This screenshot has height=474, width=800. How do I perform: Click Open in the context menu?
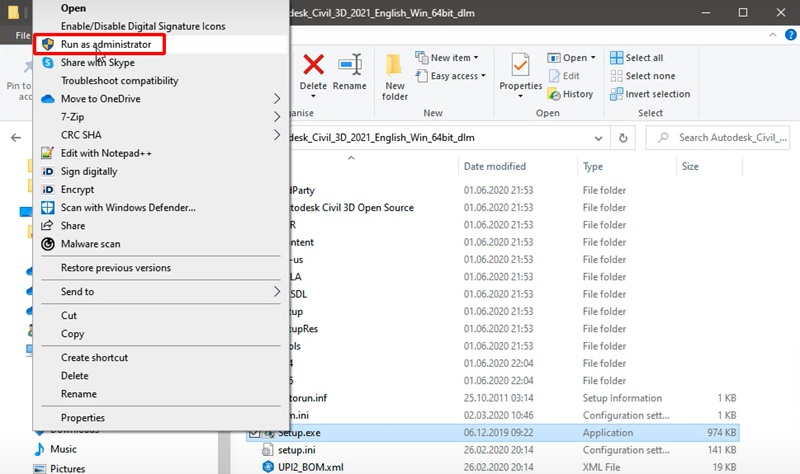coord(160,8)
